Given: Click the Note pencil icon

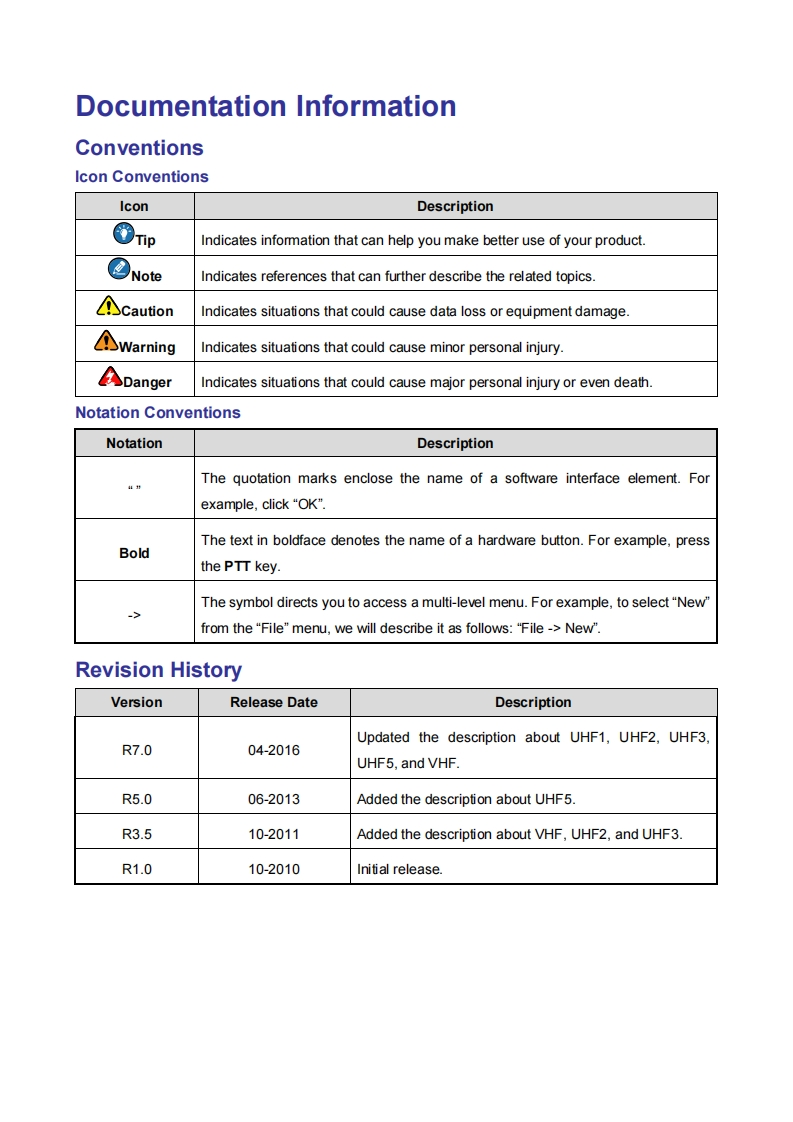Looking at the screenshot, I should pos(119,269).
